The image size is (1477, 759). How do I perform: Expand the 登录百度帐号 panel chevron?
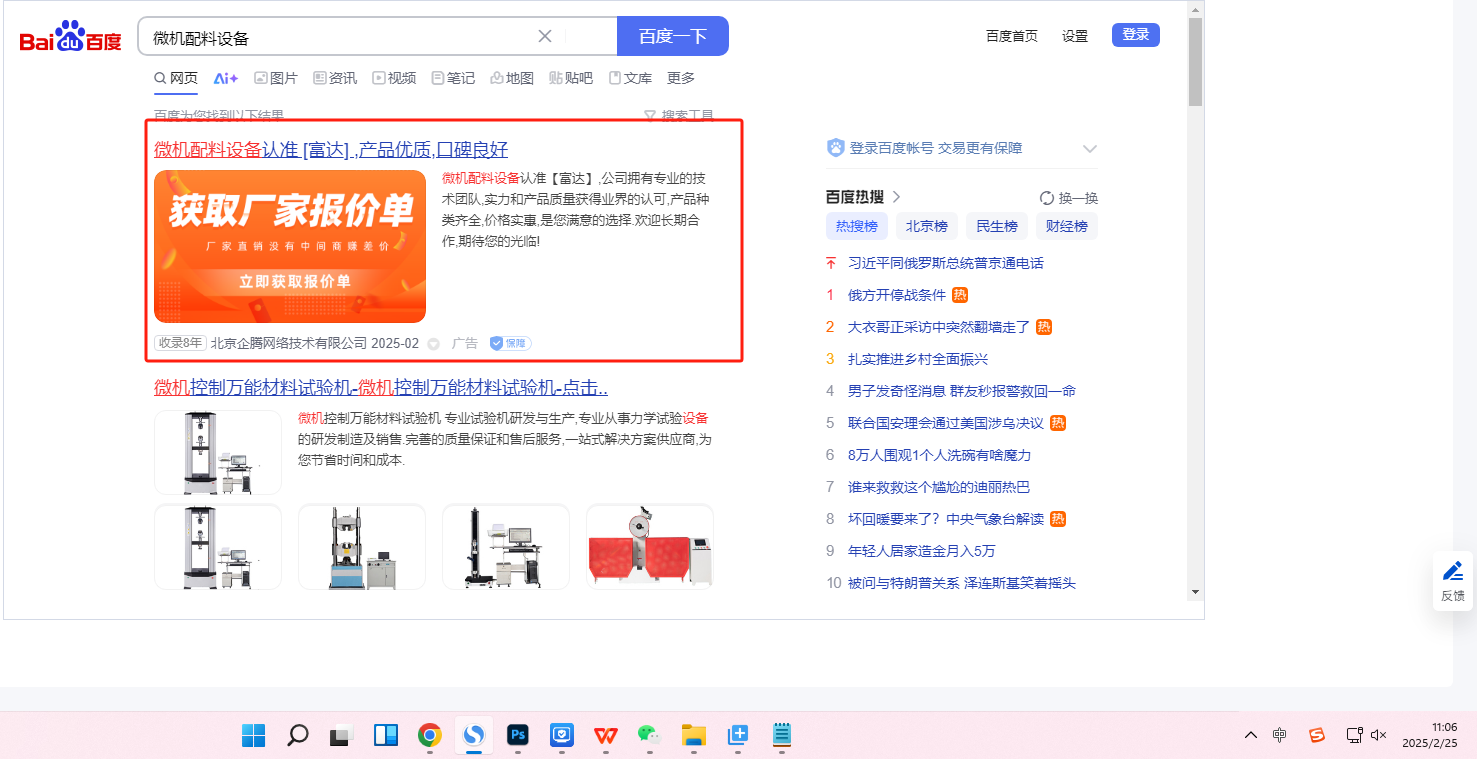click(x=1090, y=149)
